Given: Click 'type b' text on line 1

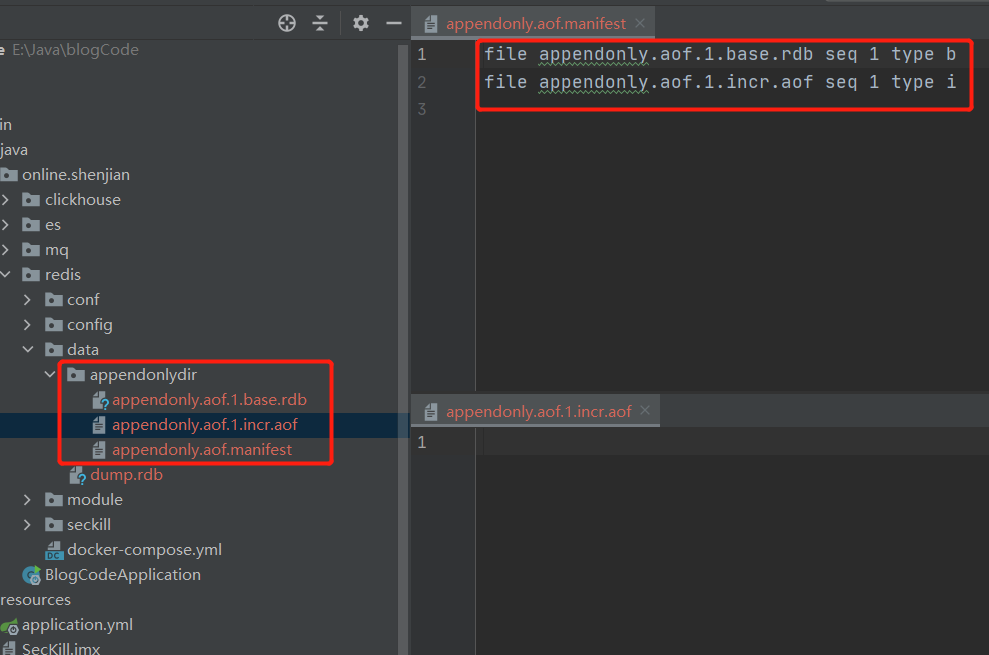Looking at the screenshot, I should (x=923, y=54).
